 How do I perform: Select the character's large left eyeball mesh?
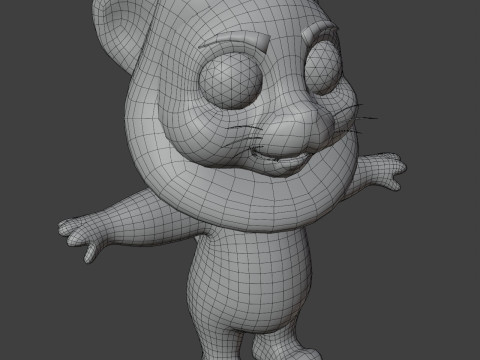coord(231,81)
